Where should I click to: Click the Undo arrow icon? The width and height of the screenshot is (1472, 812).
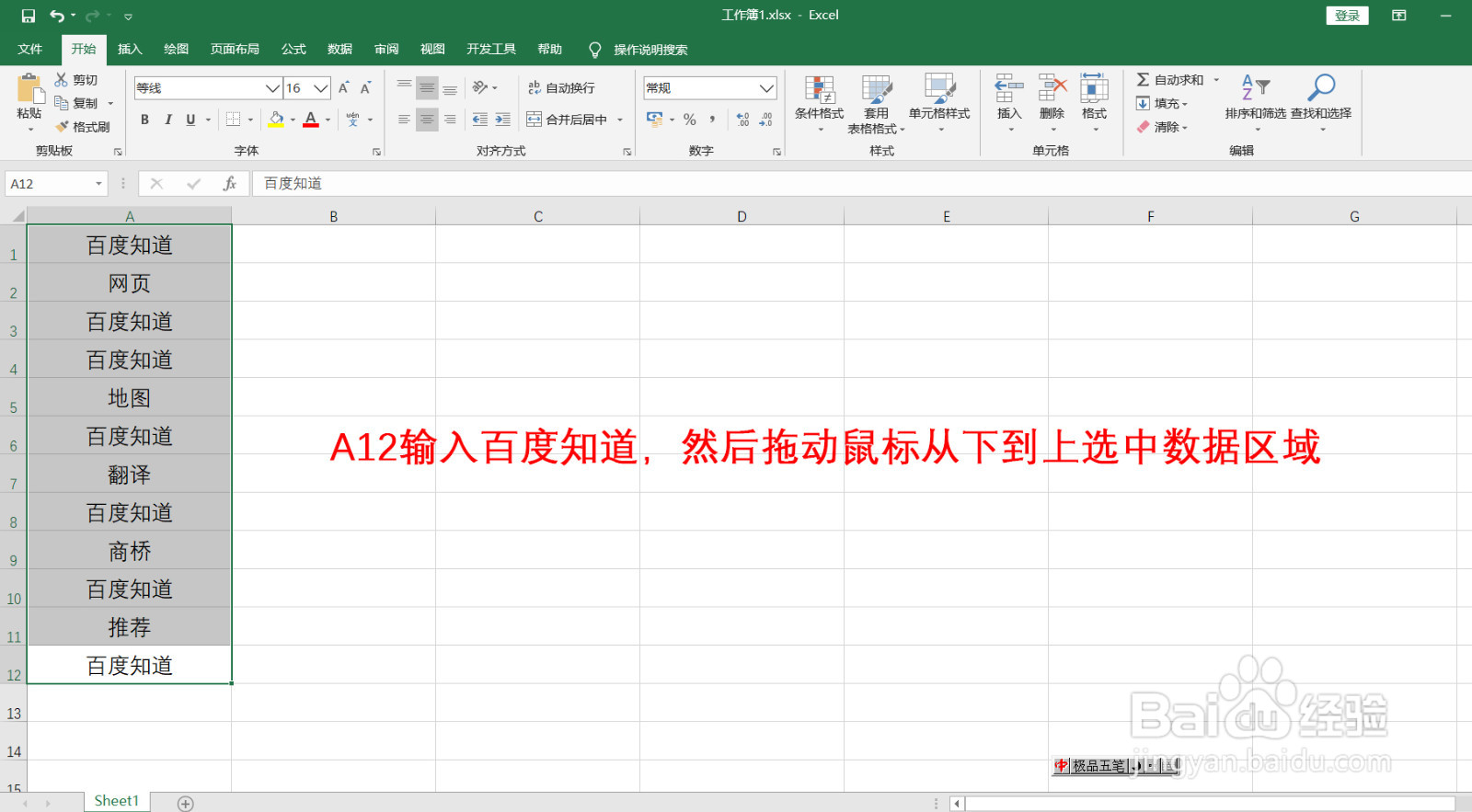(57, 16)
